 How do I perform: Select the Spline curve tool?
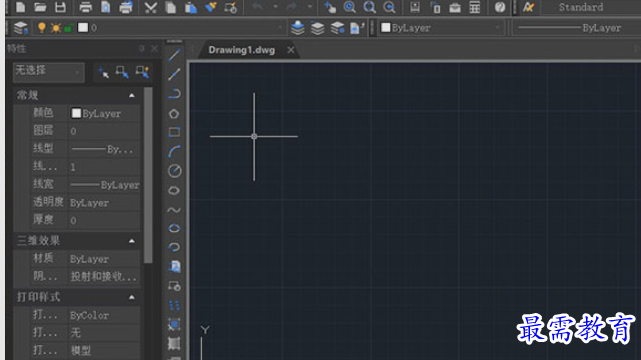174,210
